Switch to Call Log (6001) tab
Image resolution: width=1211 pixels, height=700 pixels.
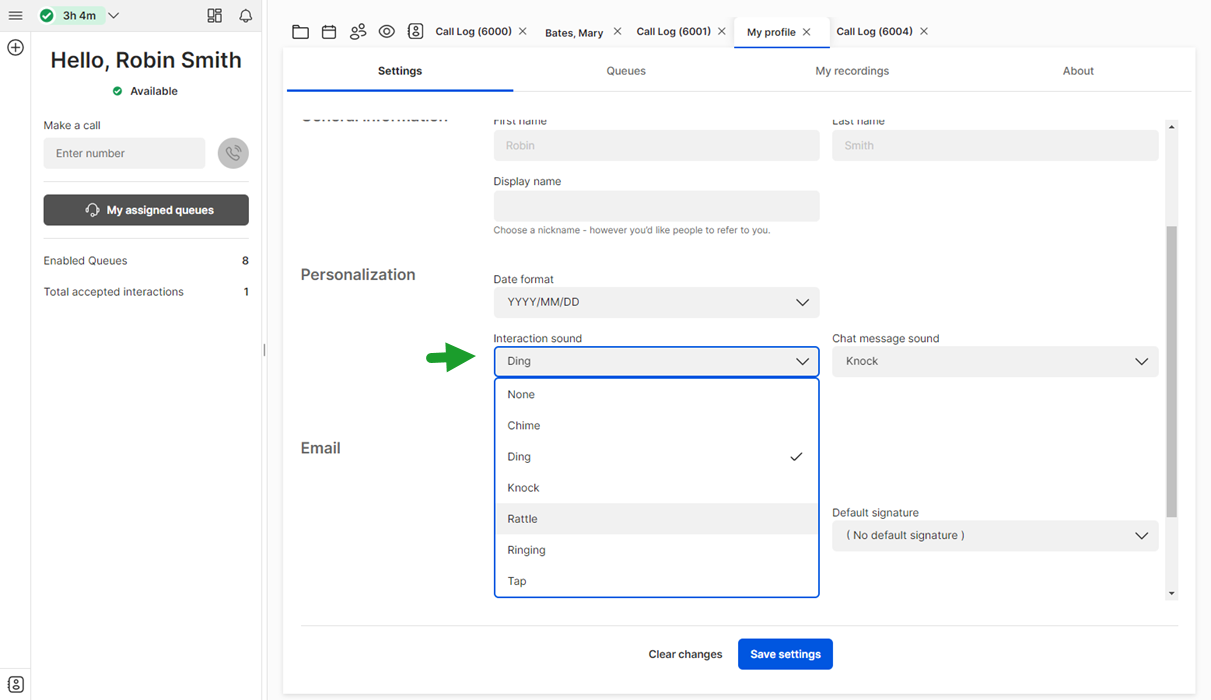pyautogui.click(x=674, y=32)
